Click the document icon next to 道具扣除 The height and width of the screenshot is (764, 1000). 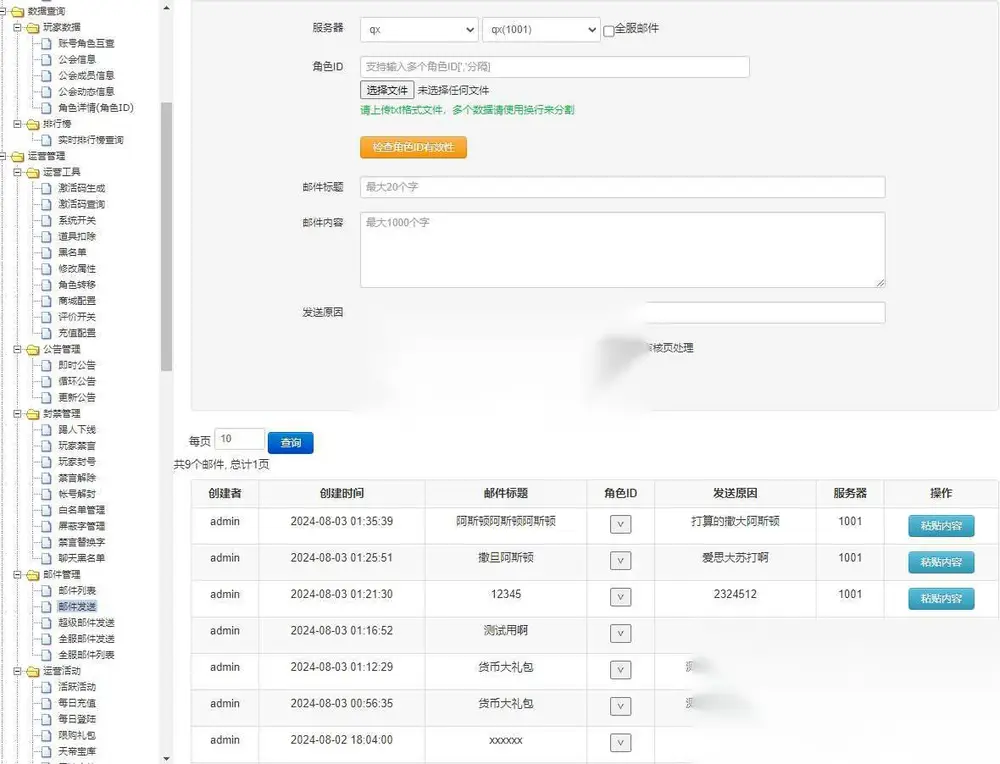point(46,236)
